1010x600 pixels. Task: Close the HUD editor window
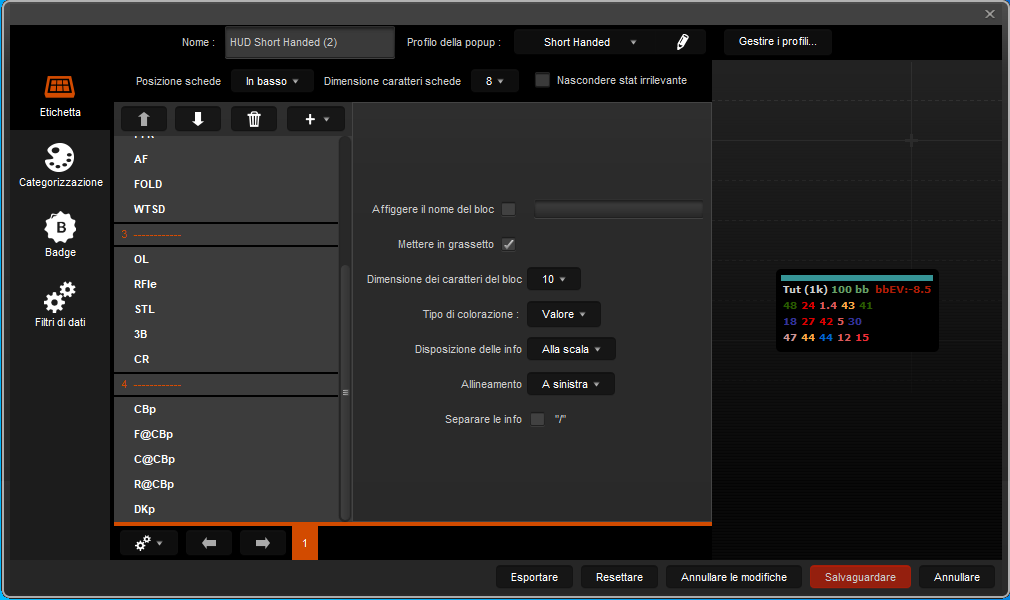[x=989, y=14]
